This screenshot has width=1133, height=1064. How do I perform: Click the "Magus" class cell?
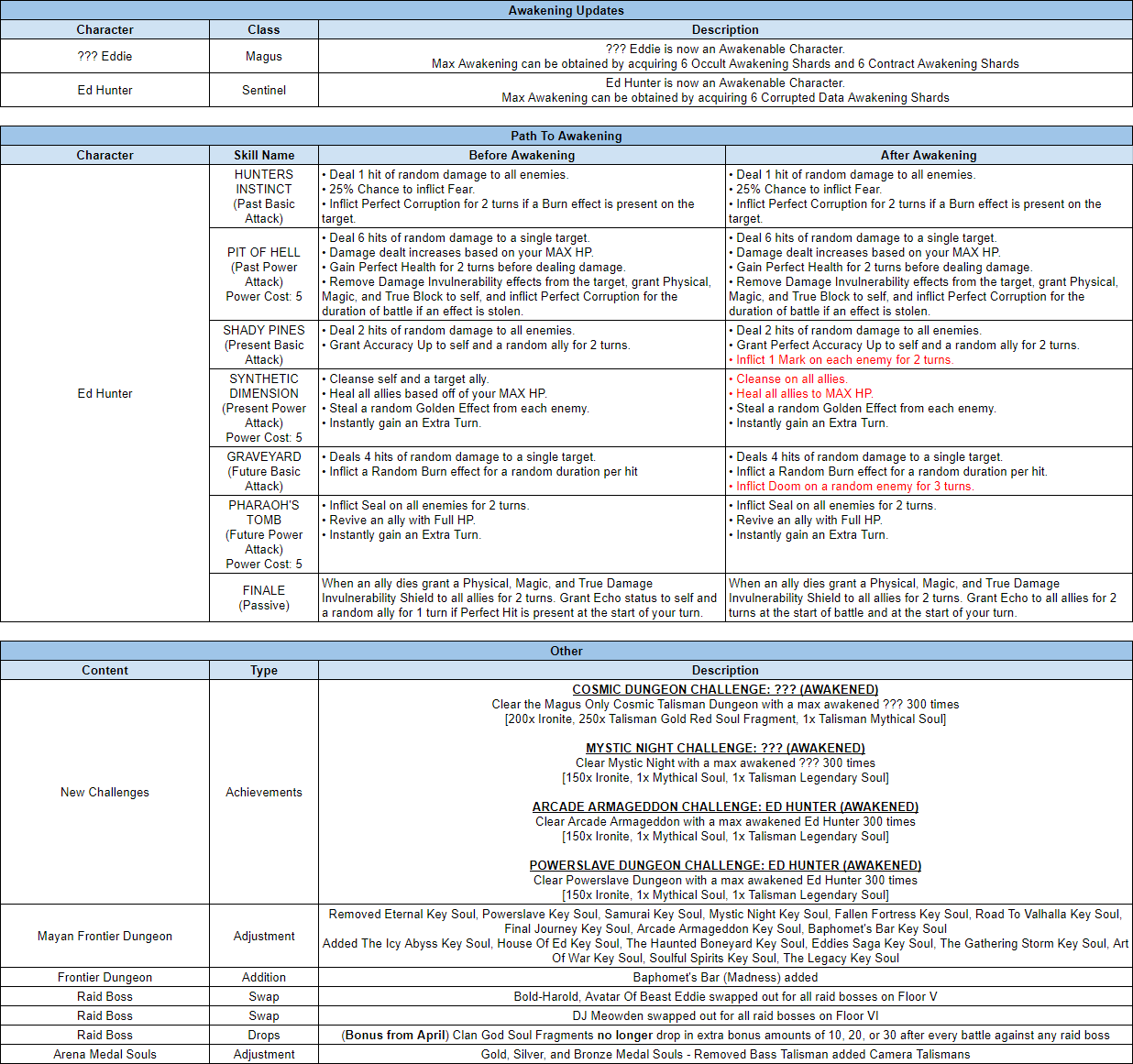coord(263,56)
